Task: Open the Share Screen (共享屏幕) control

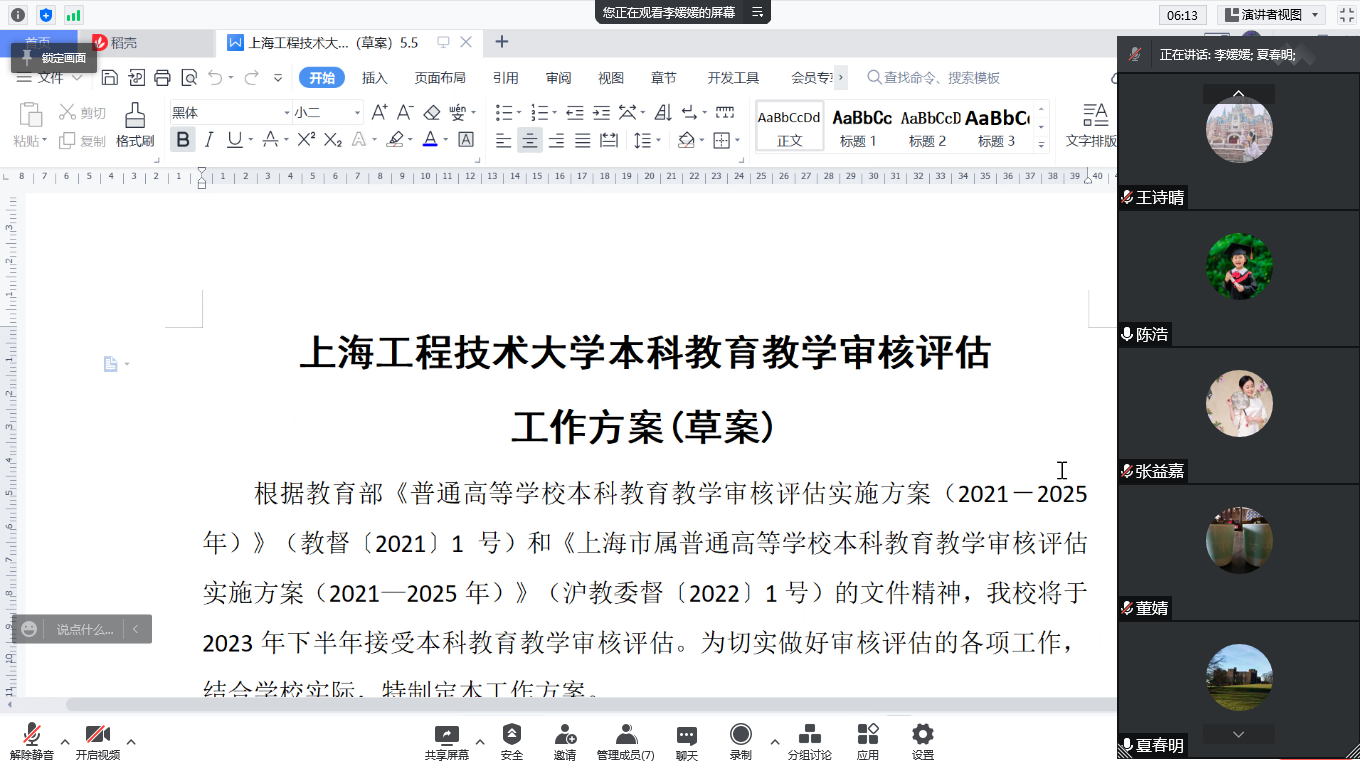Action: [446, 742]
